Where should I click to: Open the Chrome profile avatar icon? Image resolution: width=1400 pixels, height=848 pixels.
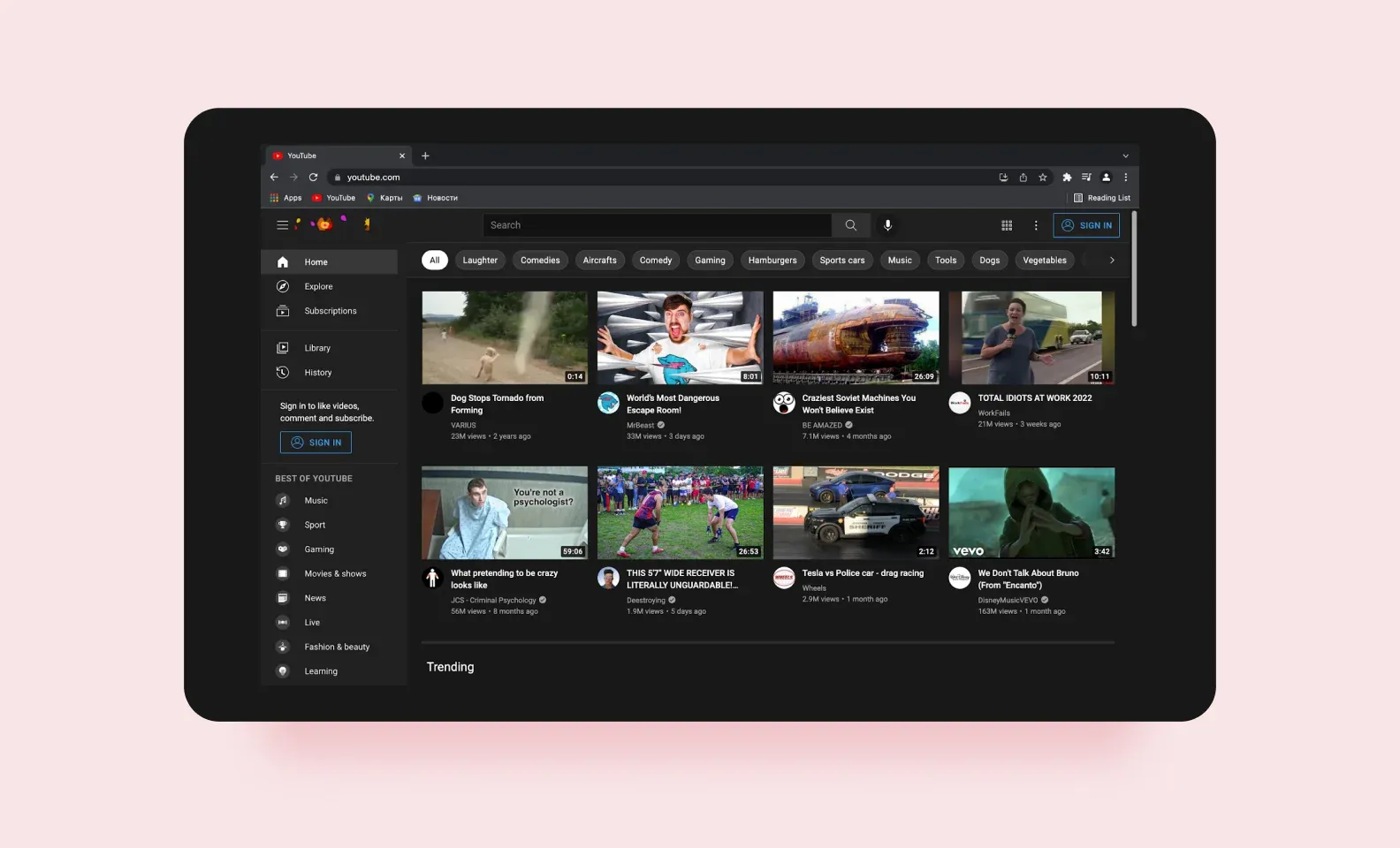click(x=1106, y=178)
